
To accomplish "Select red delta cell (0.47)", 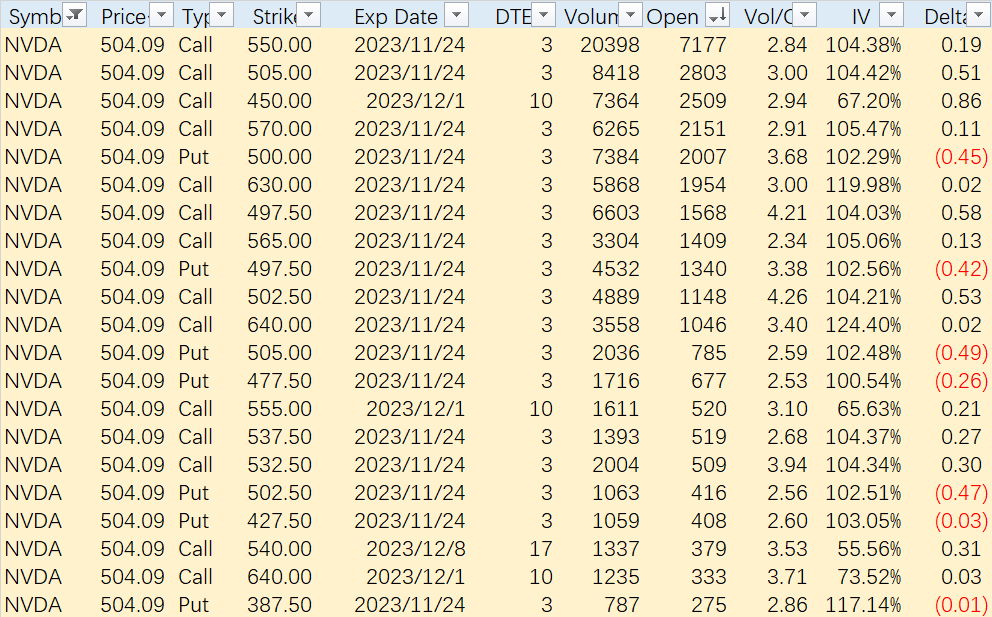I will (x=961, y=492).
